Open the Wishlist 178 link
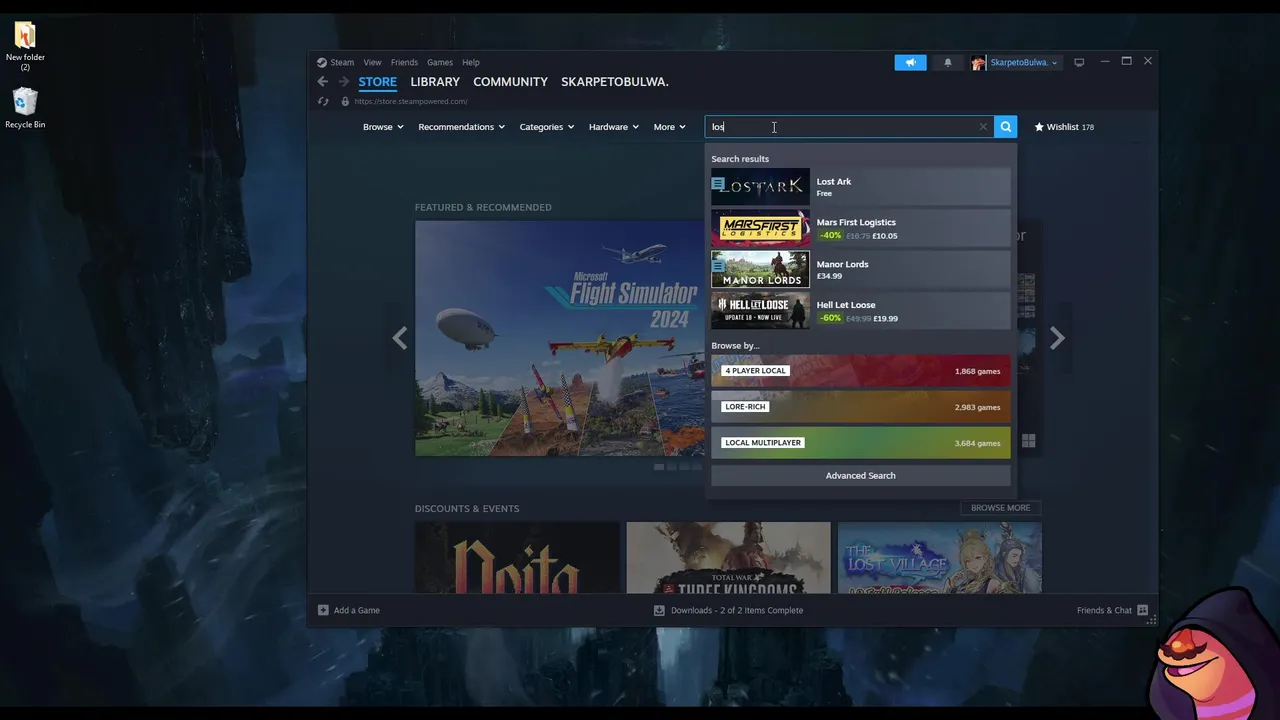 pyautogui.click(x=1064, y=127)
